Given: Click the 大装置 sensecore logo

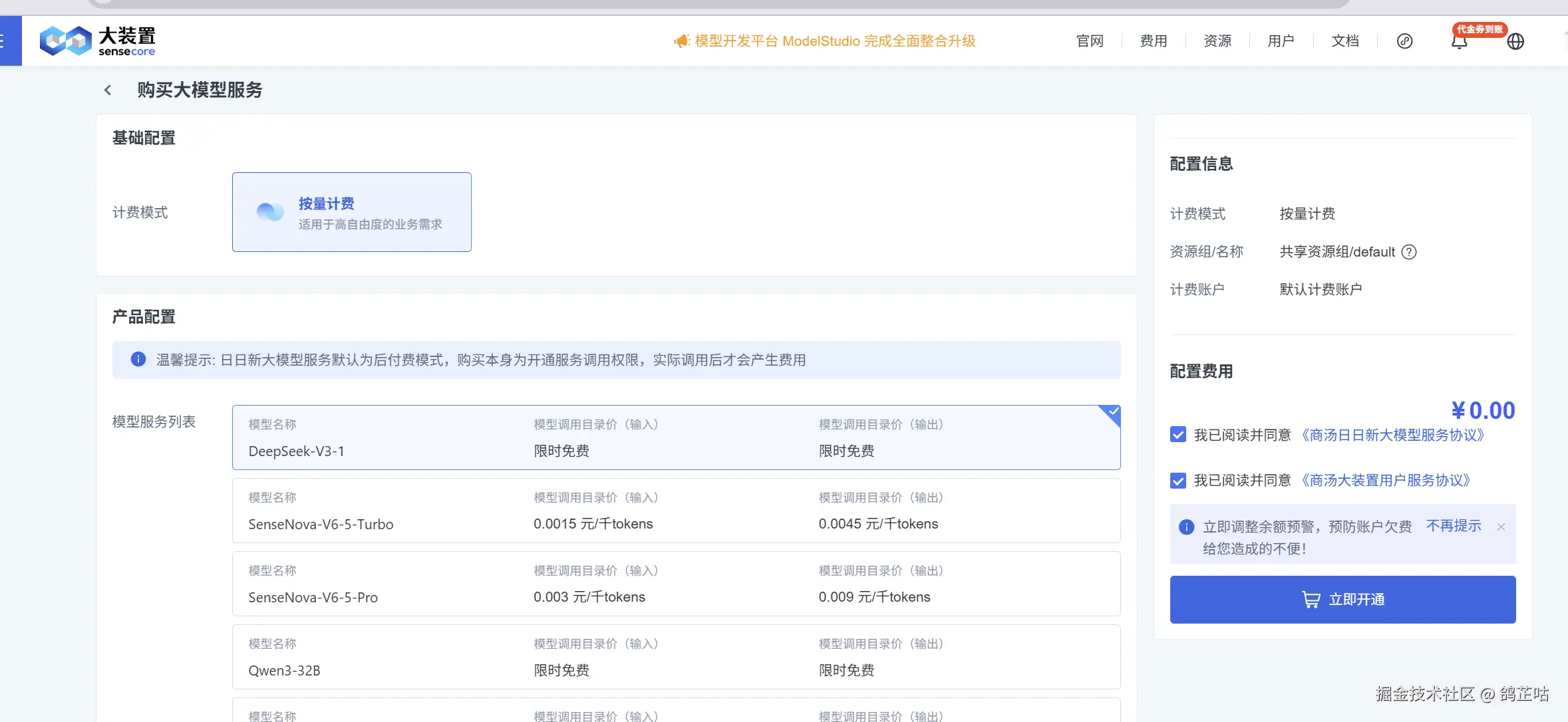Looking at the screenshot, I should [98, 41].
